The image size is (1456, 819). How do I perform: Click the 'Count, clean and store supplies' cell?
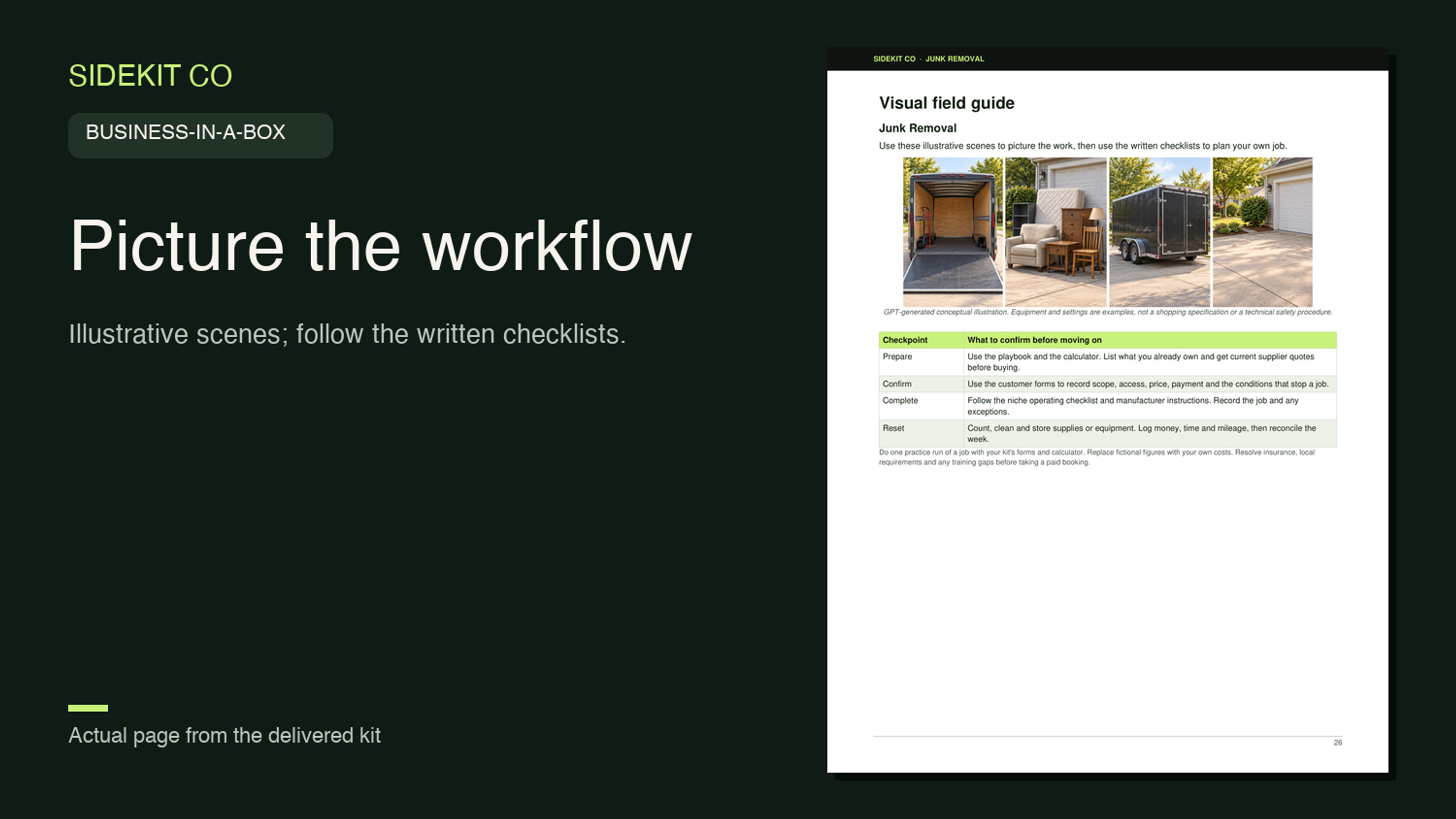(x=1150, y=433)
